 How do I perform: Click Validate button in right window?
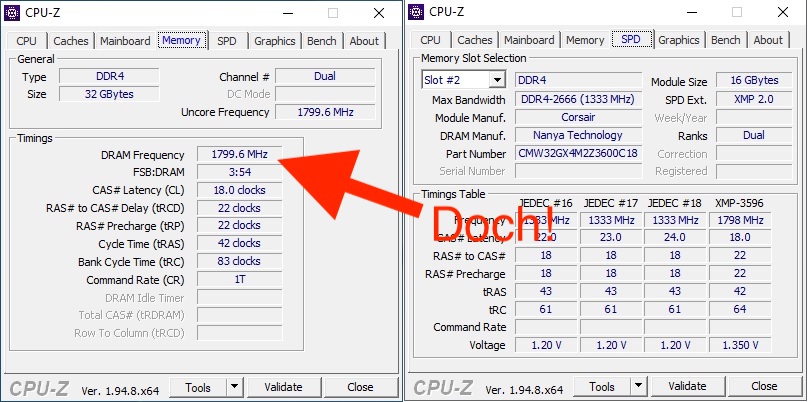687,386
